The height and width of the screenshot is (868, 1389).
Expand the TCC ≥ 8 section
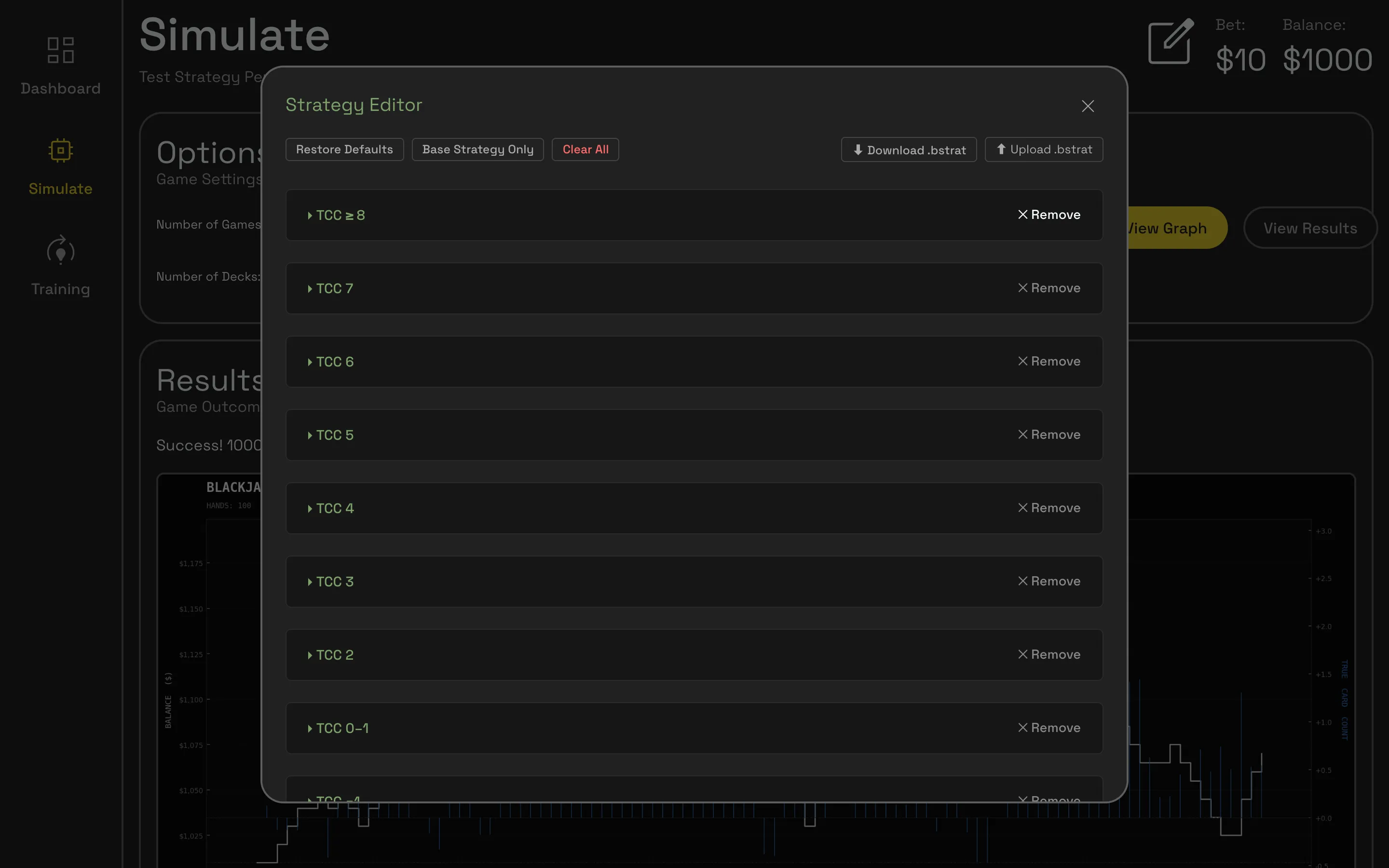point(336,215)
